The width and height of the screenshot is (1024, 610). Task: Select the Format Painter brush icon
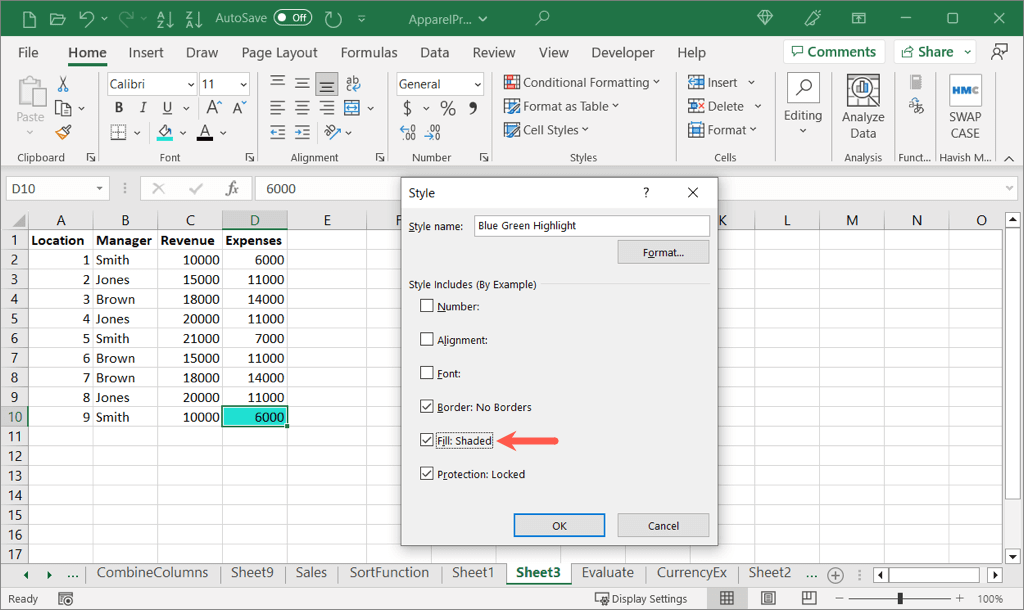click(x=64, y=132)
